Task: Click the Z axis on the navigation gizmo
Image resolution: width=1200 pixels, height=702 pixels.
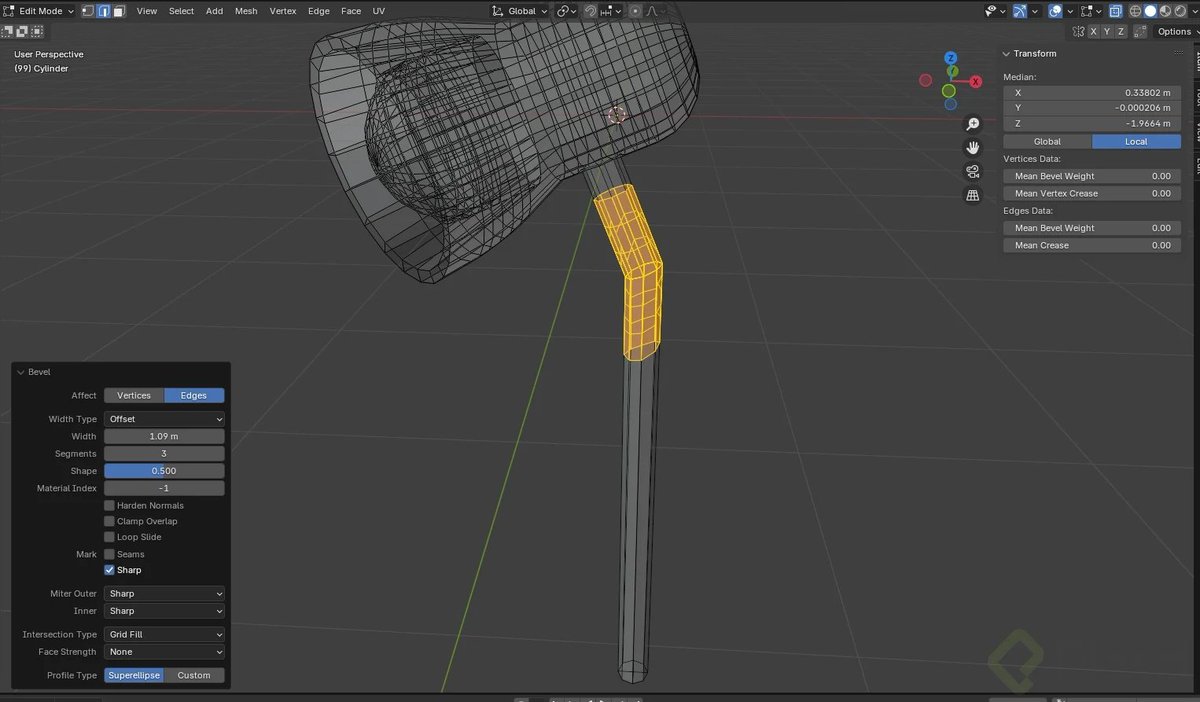Action: [x=951, y=58]
